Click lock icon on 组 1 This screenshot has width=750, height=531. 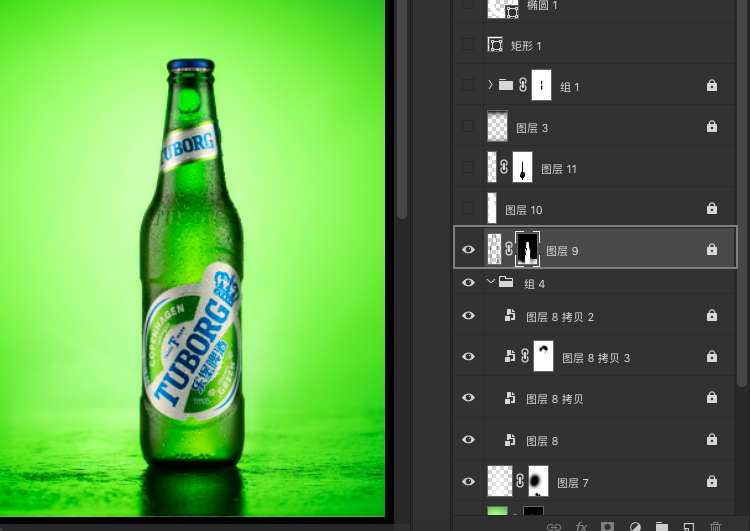pyautogui.click(x=712, y=85)
